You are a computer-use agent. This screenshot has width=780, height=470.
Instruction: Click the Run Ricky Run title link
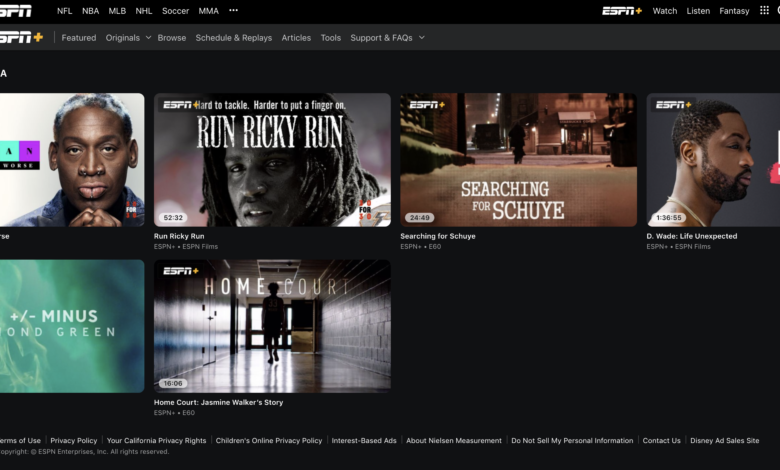point(179,236)
